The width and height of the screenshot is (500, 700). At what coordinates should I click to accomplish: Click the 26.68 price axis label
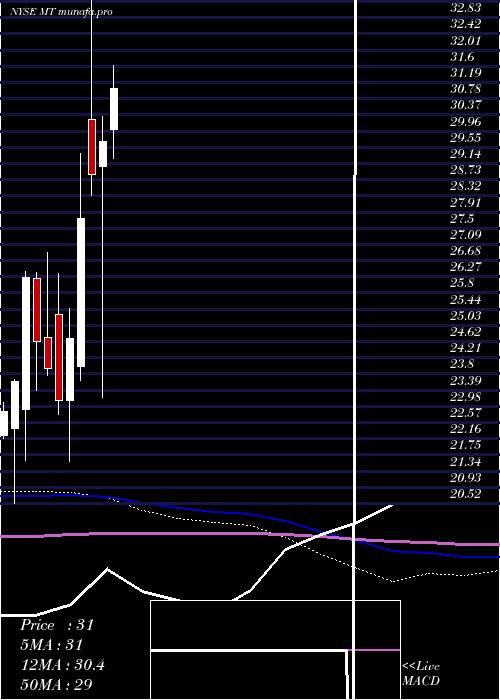coord(466,251)
